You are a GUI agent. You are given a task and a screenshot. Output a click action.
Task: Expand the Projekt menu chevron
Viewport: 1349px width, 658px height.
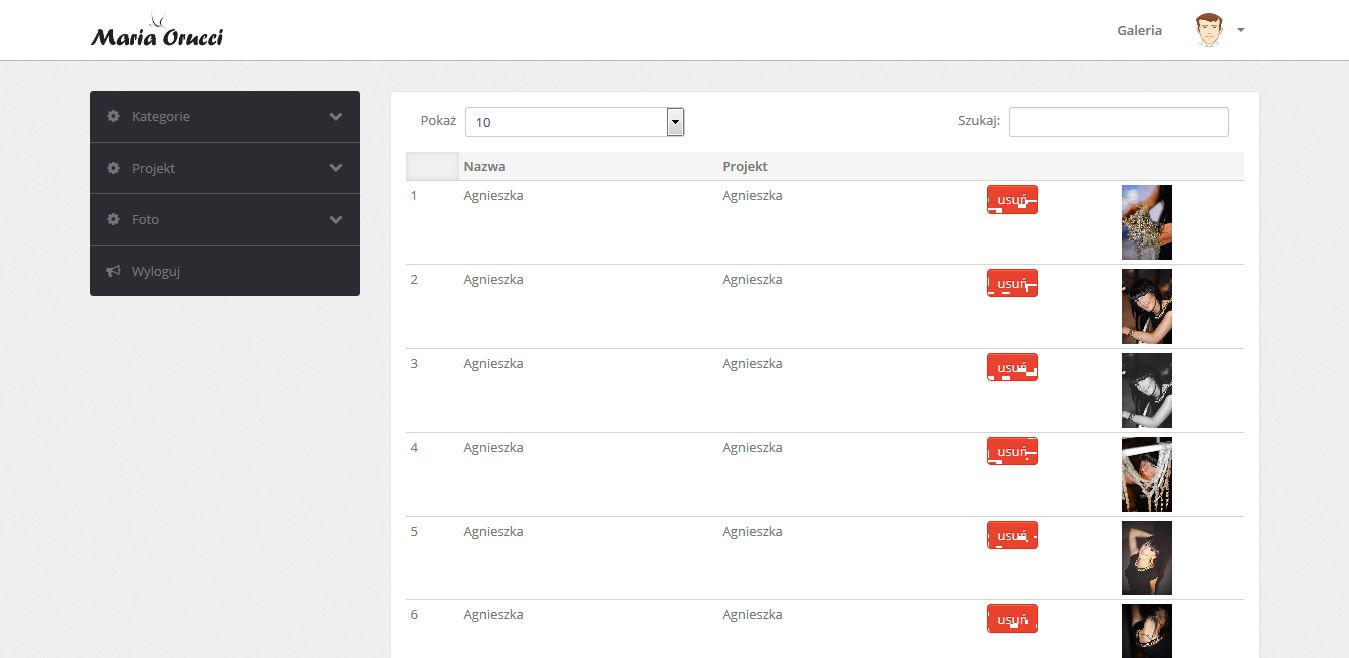click(x=336, y=168)
